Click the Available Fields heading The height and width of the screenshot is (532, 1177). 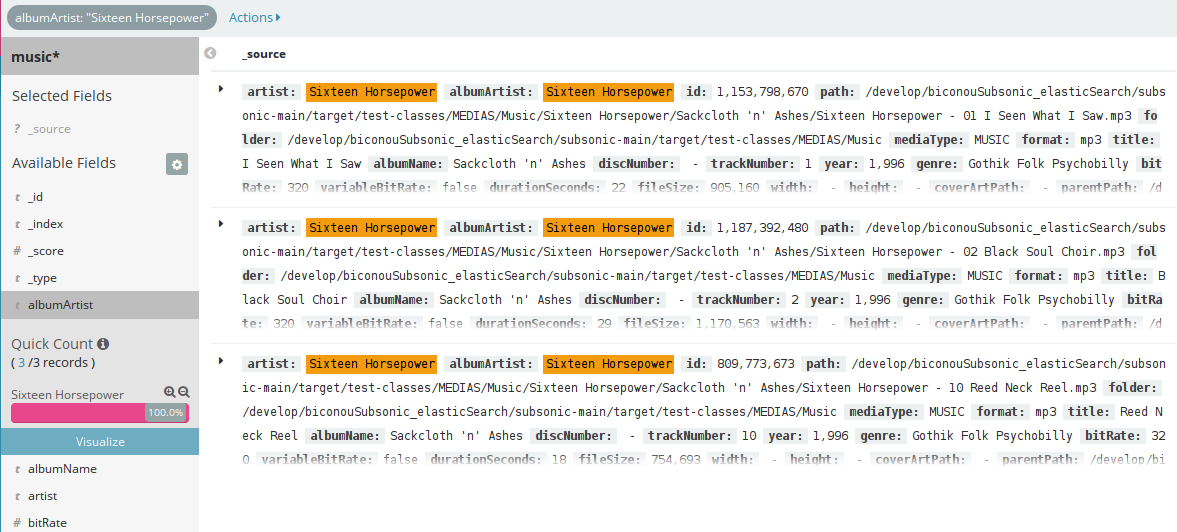[x=64, y=163]
